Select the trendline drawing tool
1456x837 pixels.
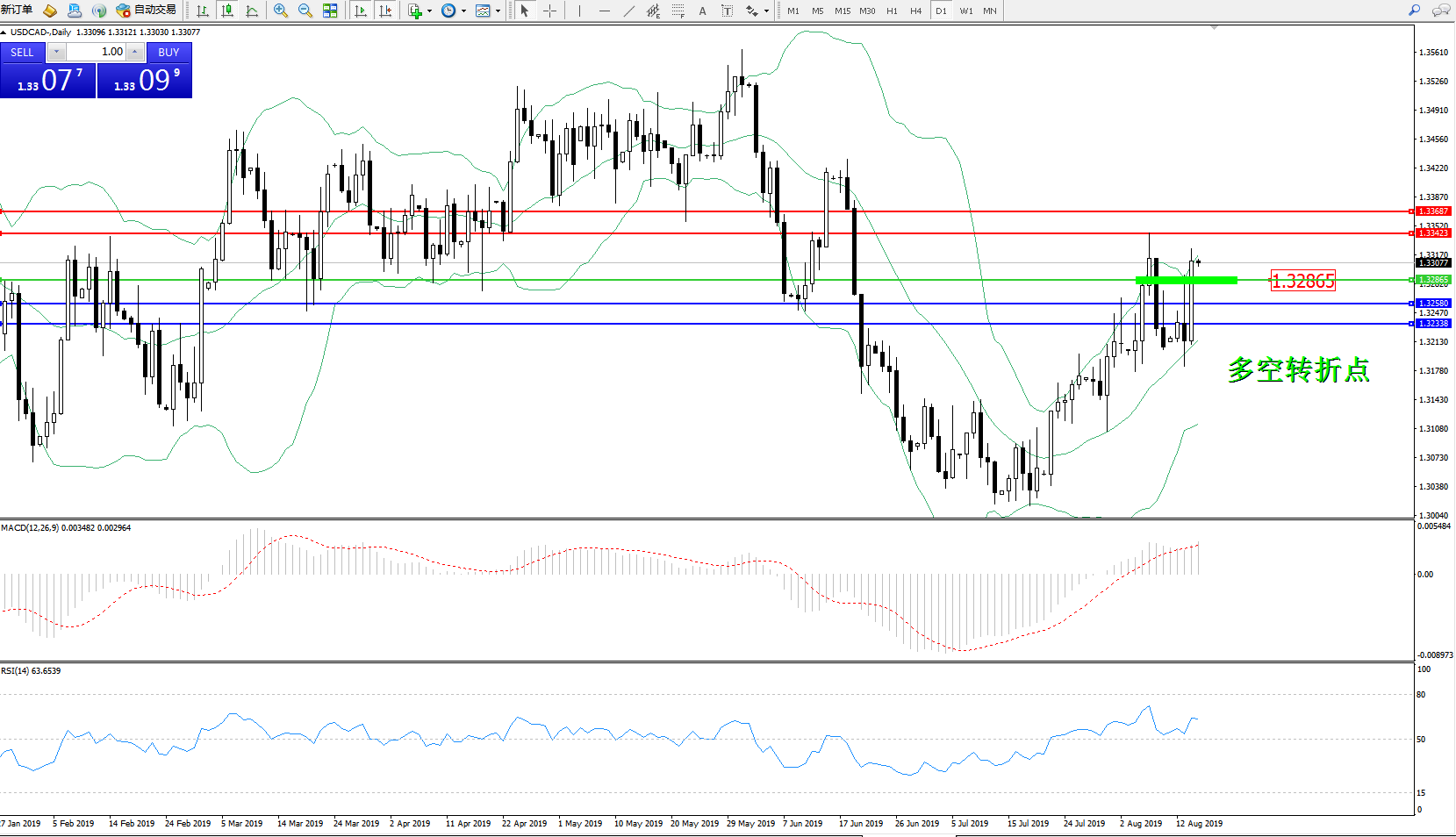pyautogui.click(x=629, y=11)
